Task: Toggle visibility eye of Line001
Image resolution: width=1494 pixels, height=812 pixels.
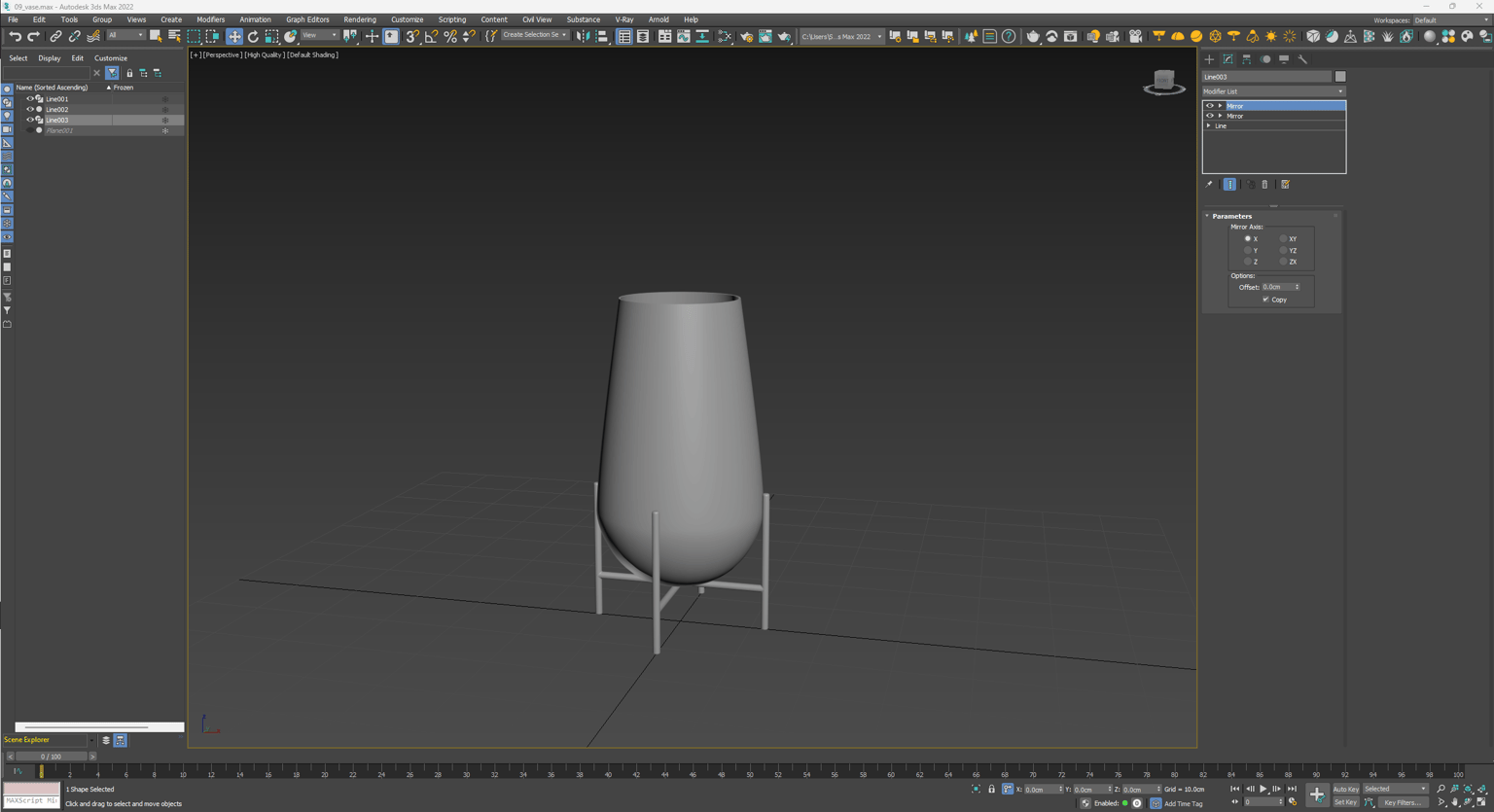Action: [x=29, y=99]
